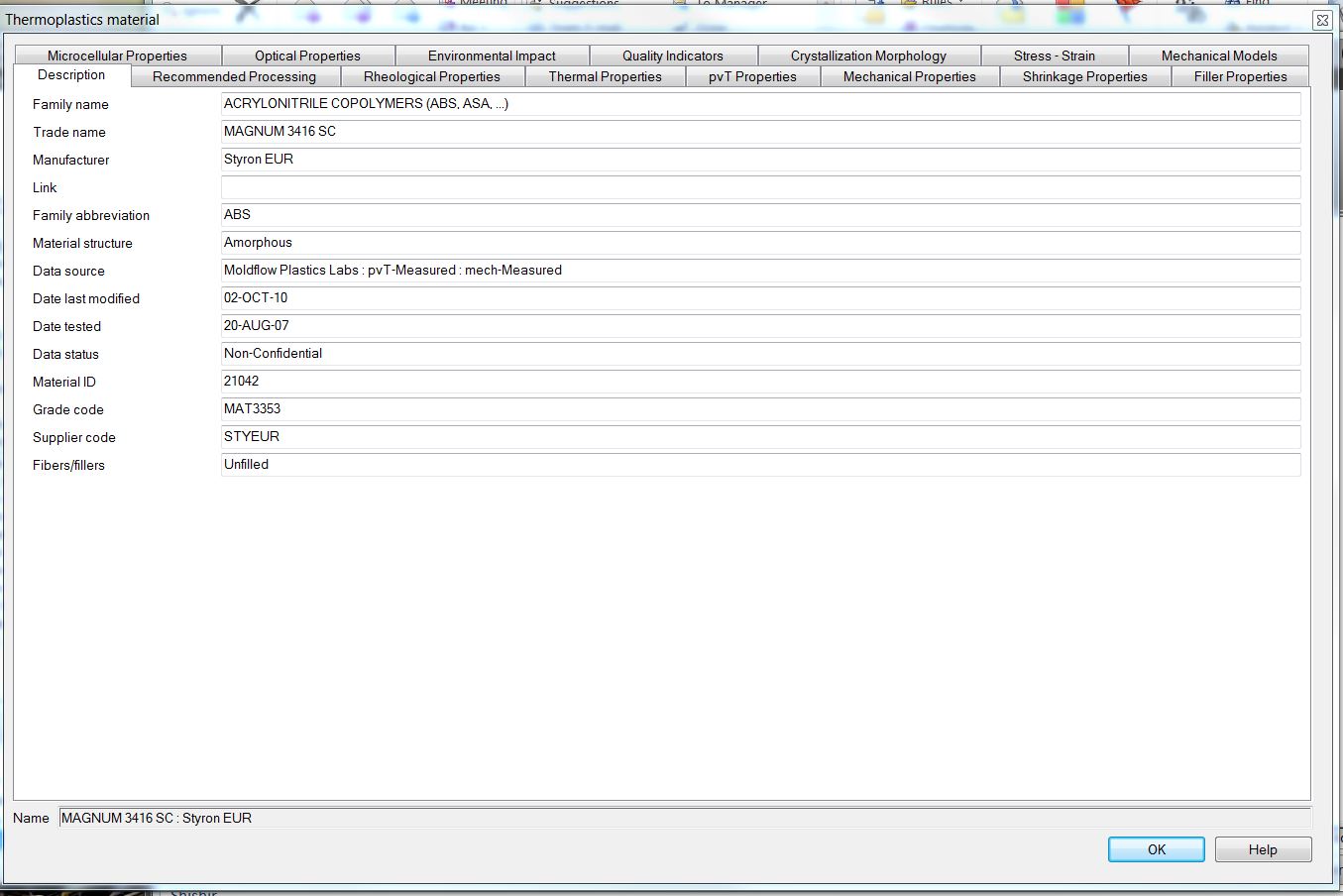Image resolution: width=1343 pixels, height=896 pixels.
Task: Switch to the Recommended Processing tab
Action: pyautogui.click(x=234, y=75)
